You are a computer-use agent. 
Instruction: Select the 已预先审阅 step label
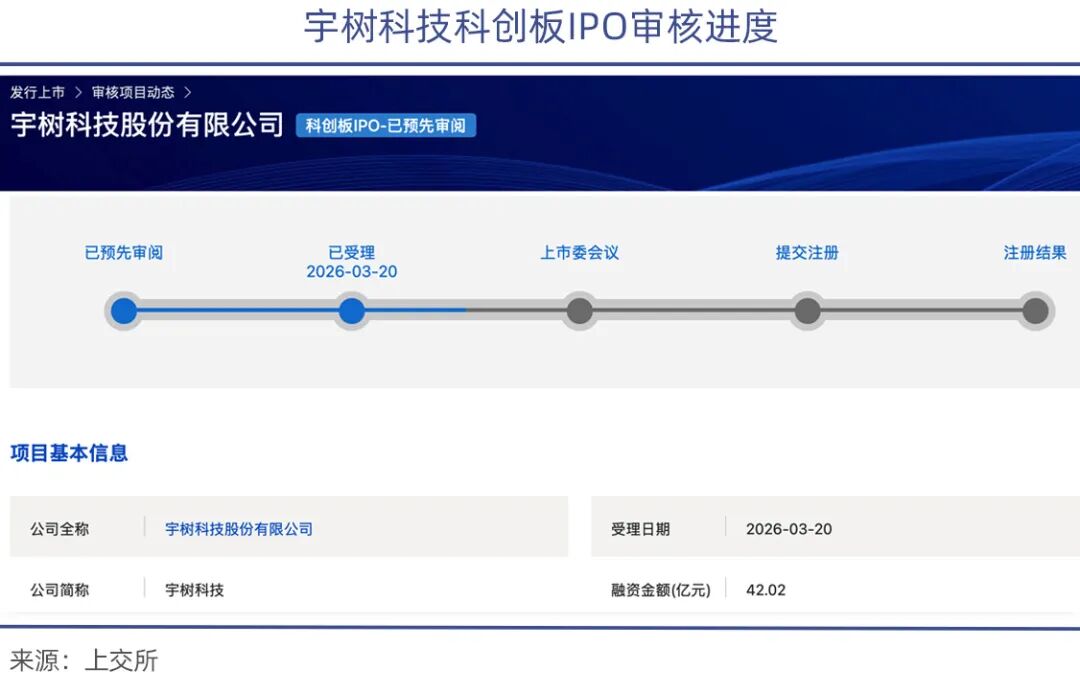(x=124, y=253)
